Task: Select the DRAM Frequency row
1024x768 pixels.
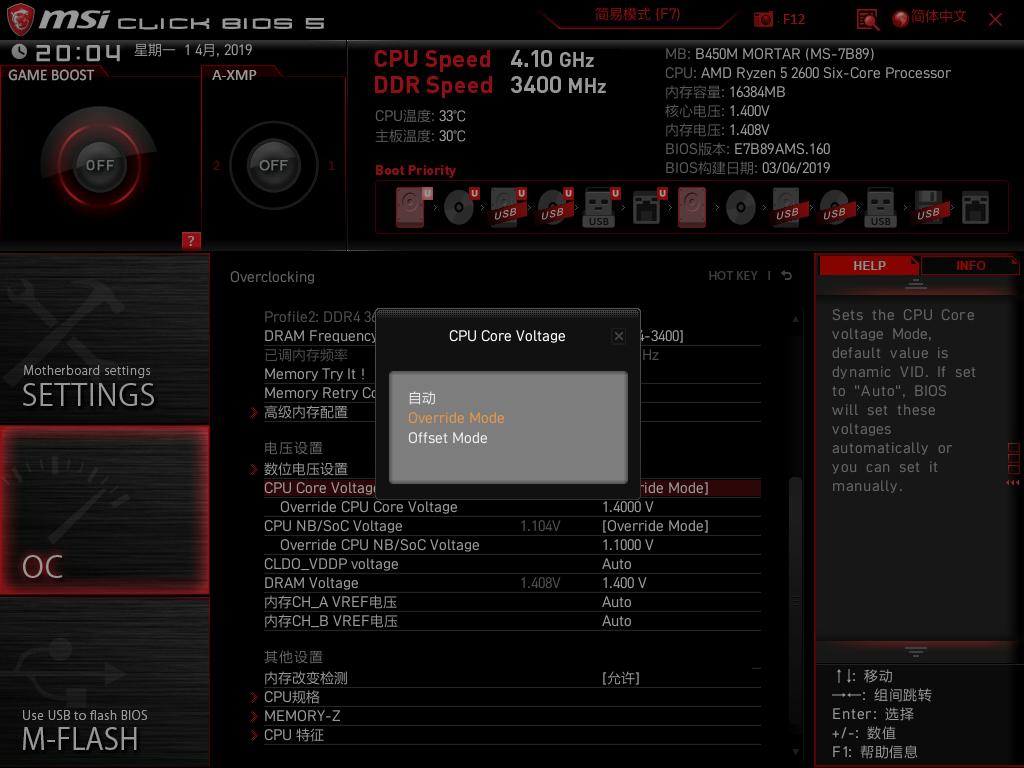Action: pyautogui.click(x=512, y=336)
